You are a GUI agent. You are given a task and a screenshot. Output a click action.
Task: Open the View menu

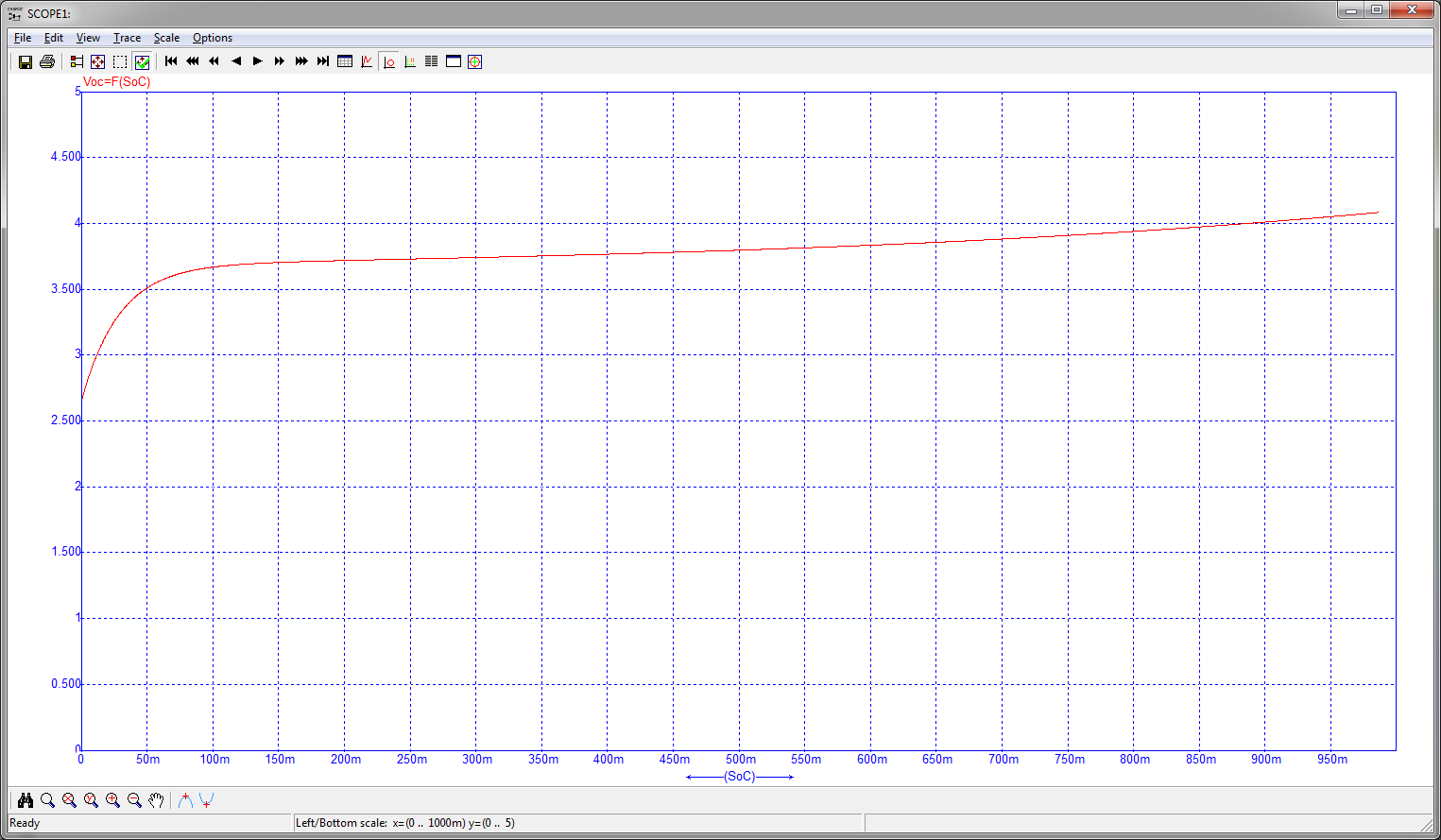pyautogui.click(x=88, y=38)
